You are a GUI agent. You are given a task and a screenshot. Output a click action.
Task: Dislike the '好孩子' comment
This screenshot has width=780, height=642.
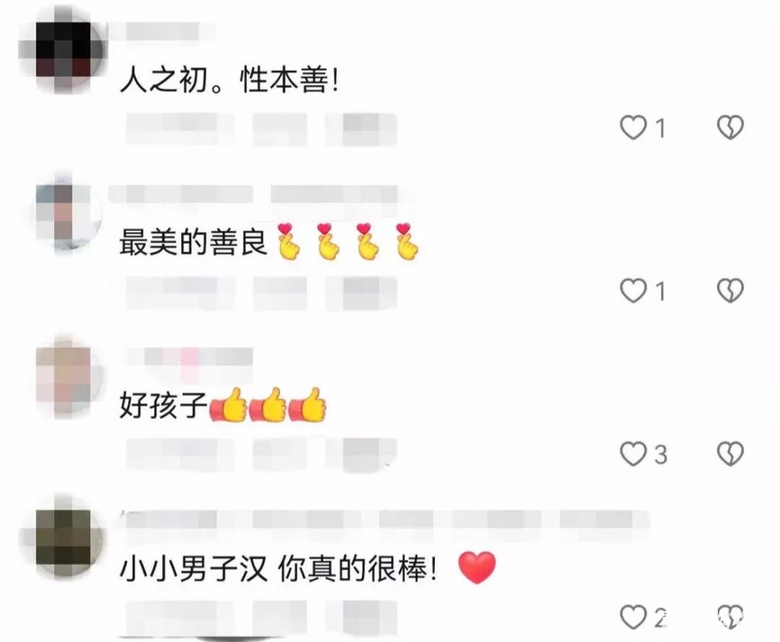click(x=730, y=454)
